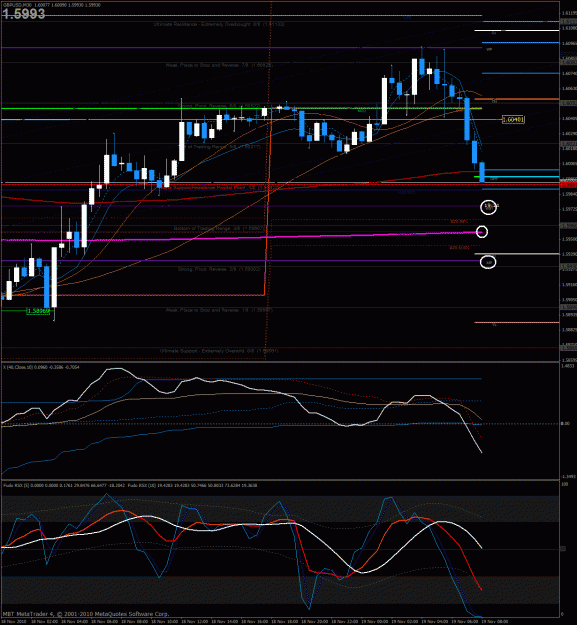The width and height of the screenshot is (577, 625).
Task: Select the Weak Stop and Reverse 1/8 label
Action: click(219, 310)
